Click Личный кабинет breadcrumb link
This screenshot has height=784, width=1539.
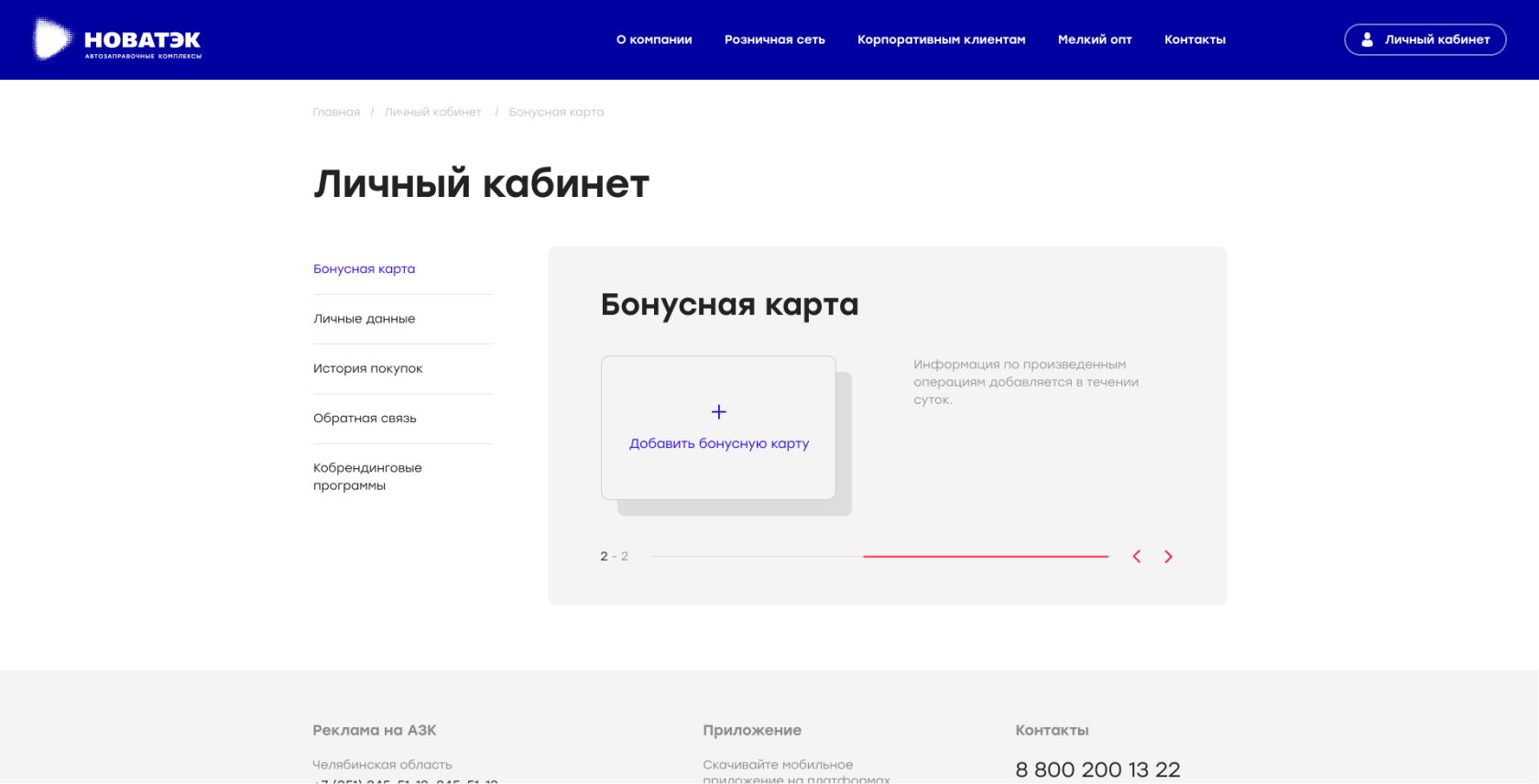(432, 112)
